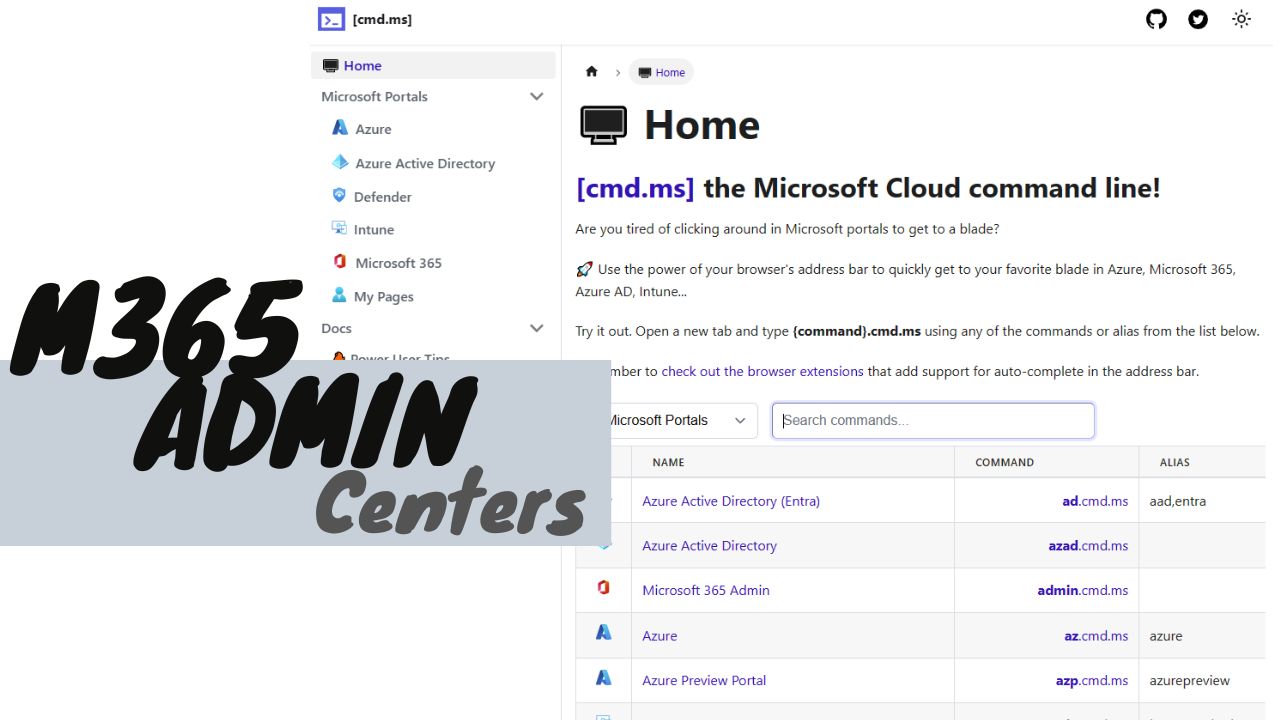Click the Microsoft 365 icon in the sidebar

pos(340,262)
